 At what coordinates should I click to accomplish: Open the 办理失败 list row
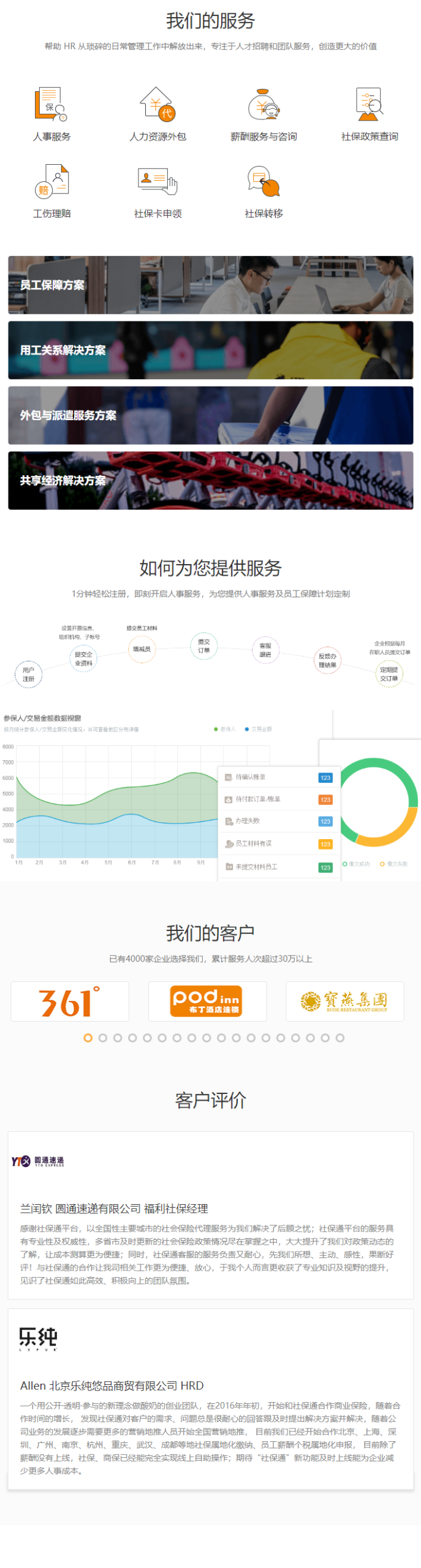[278, 821]
